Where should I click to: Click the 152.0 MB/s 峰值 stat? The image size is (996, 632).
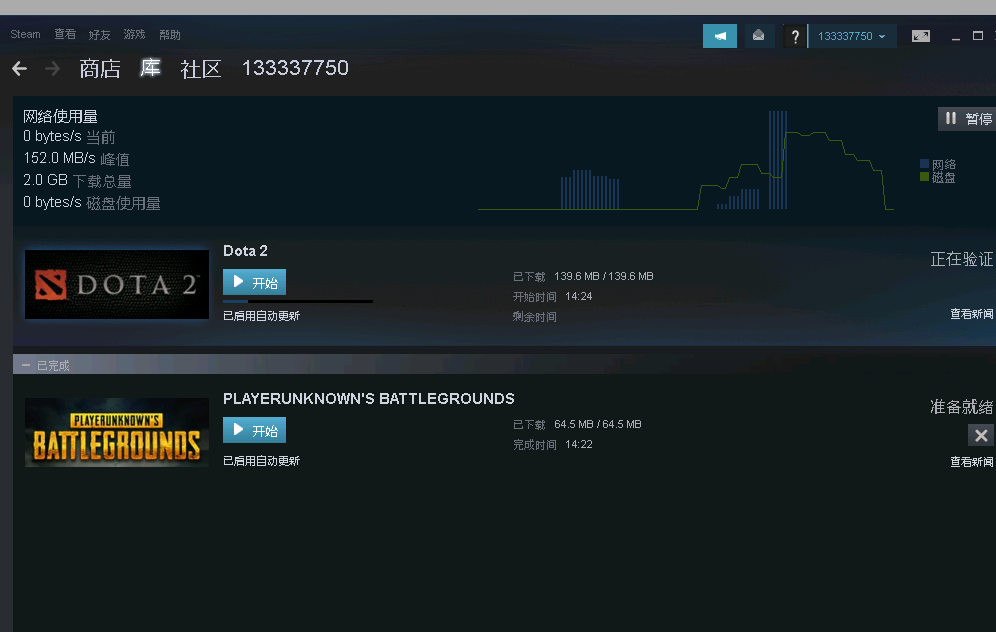point(76,158)
